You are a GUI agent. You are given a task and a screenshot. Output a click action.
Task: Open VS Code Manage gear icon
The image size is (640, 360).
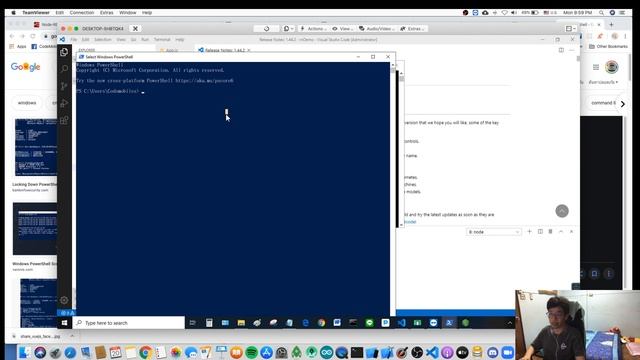tap(64, 300)
